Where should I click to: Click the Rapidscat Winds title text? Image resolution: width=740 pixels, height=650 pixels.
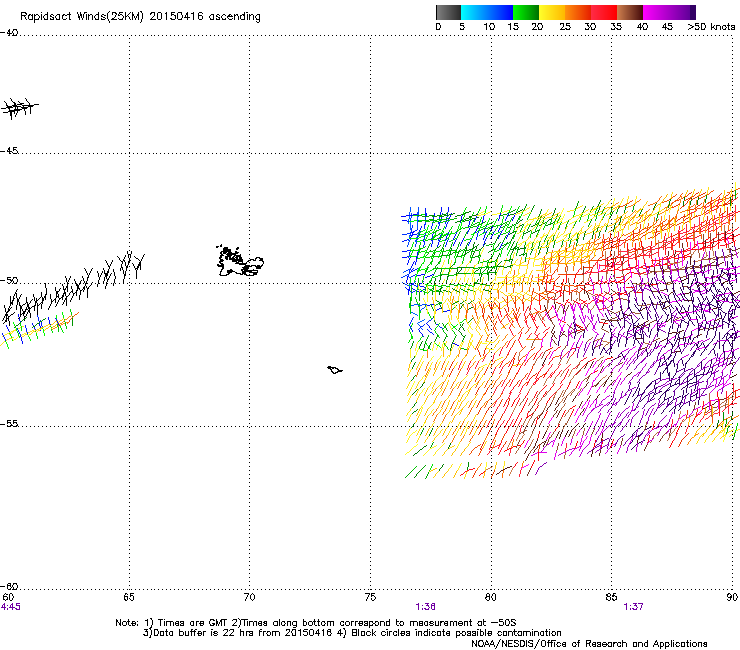click(x=140, y=17)
